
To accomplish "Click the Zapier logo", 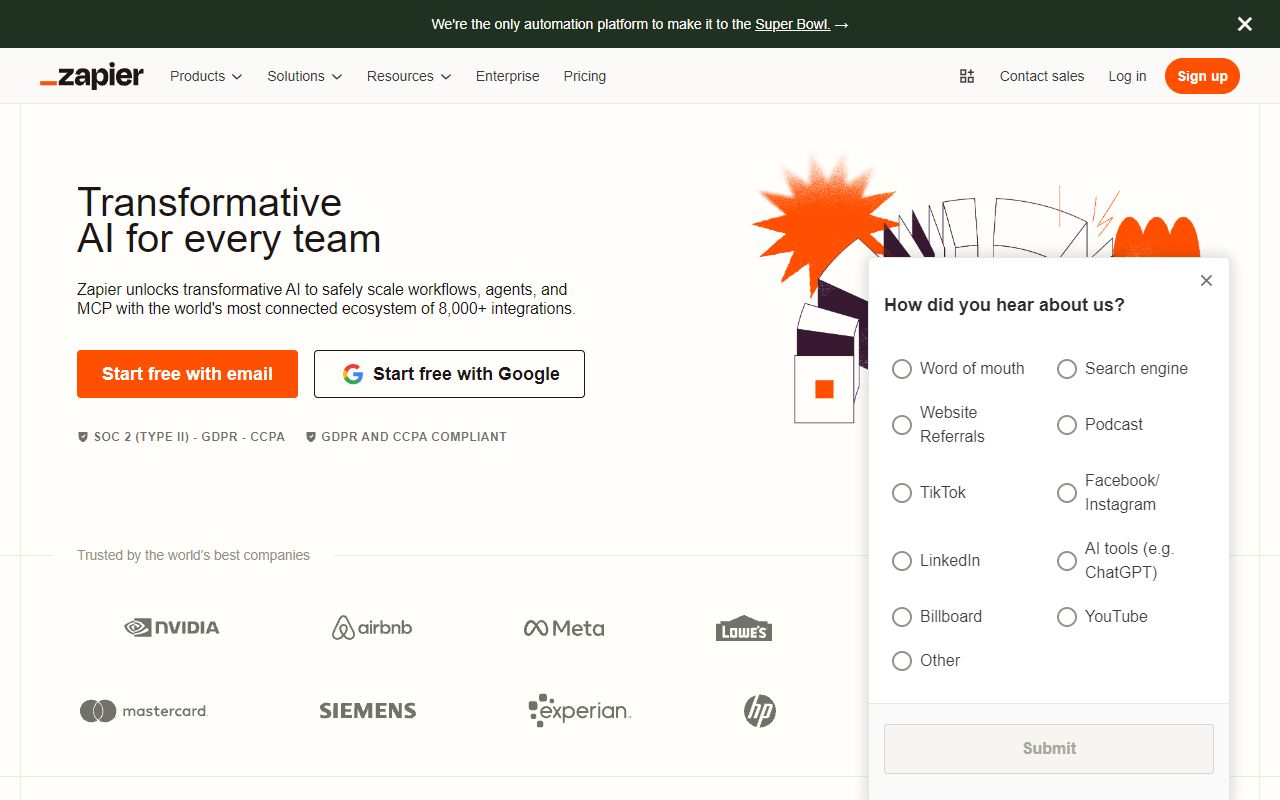I will pos(91,75).
